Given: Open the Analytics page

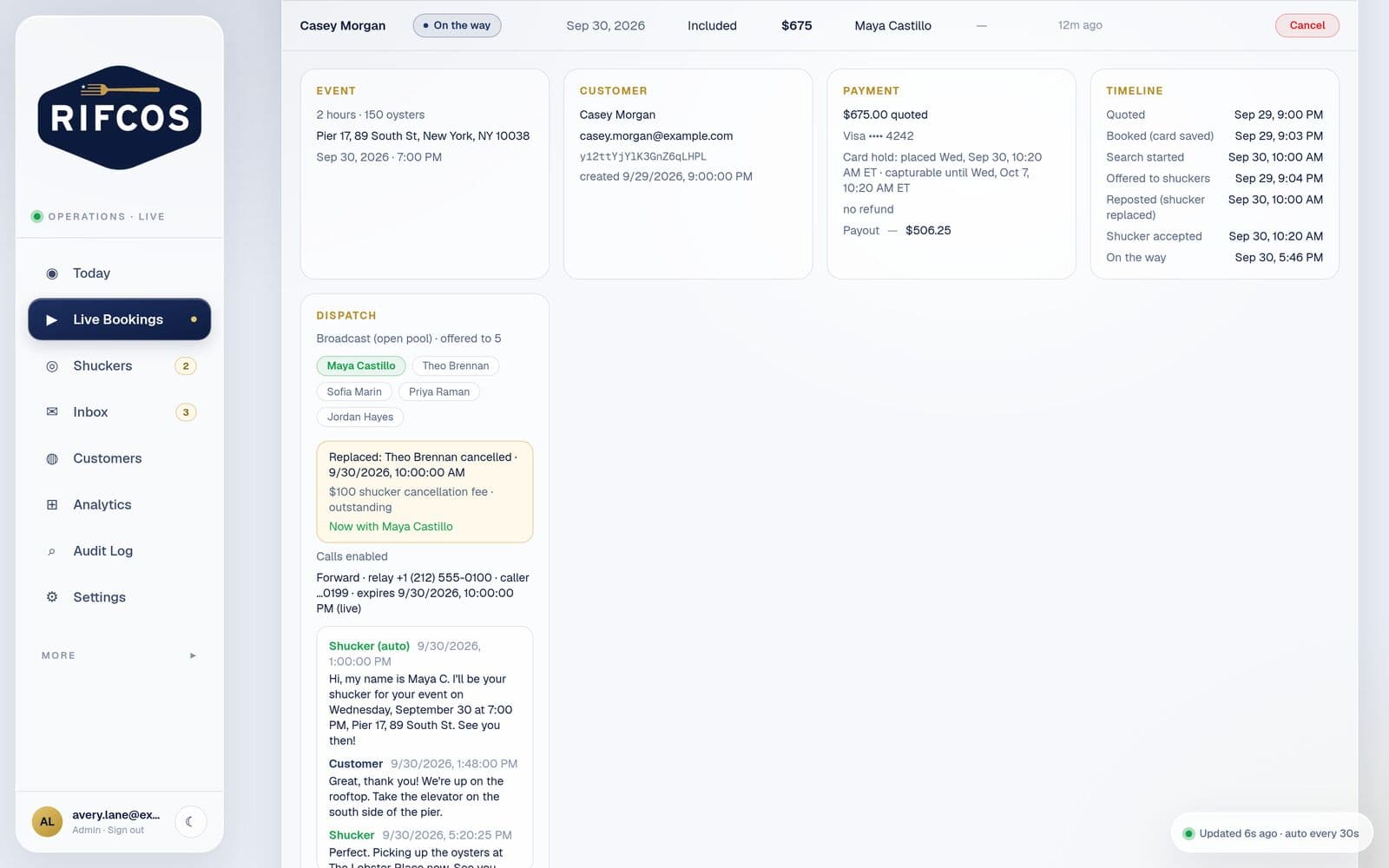Looking at the screenshot, I should click(120, 504).
